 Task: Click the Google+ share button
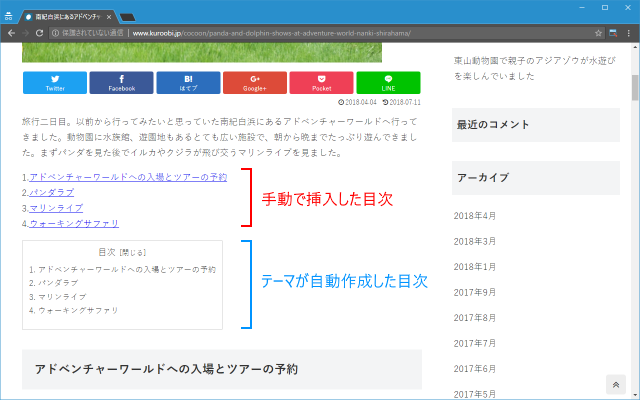255,82
